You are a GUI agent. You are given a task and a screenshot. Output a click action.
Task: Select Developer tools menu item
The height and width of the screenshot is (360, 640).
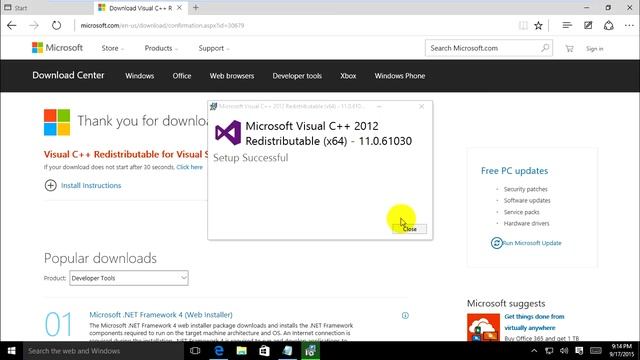tap(297, 76)
